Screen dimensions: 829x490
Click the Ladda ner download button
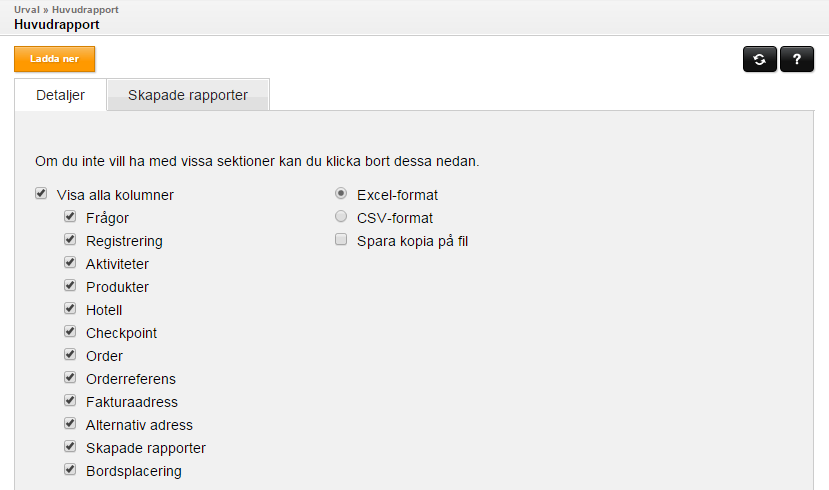click(x=54, y=59)
